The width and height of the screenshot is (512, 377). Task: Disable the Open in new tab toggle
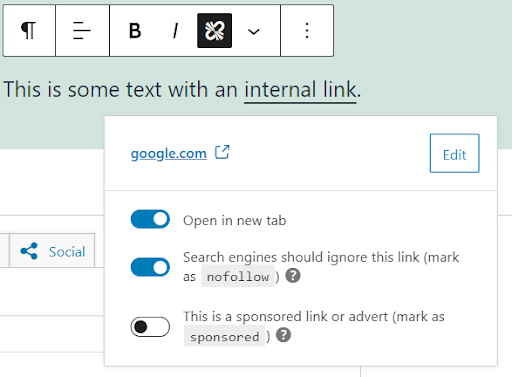[150, 219]
